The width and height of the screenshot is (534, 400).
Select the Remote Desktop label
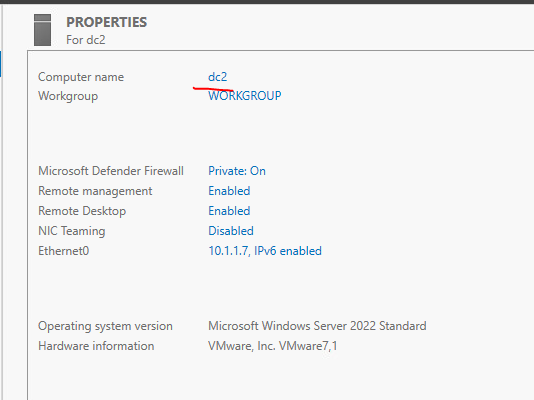coord(82,211)
